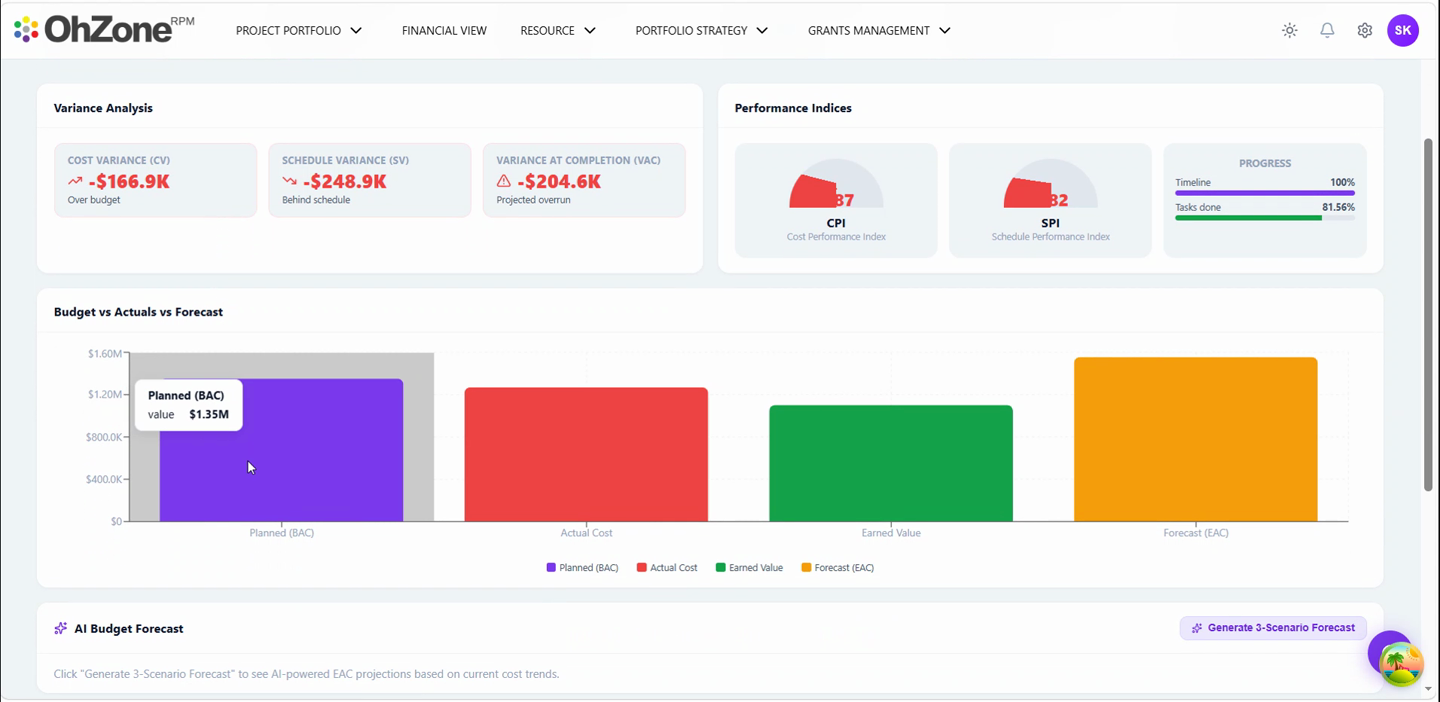The height and width of the screenshot is (702, 1440).
Task: Click the Tasks done progress bar
Action: (x=1265, y=218)
